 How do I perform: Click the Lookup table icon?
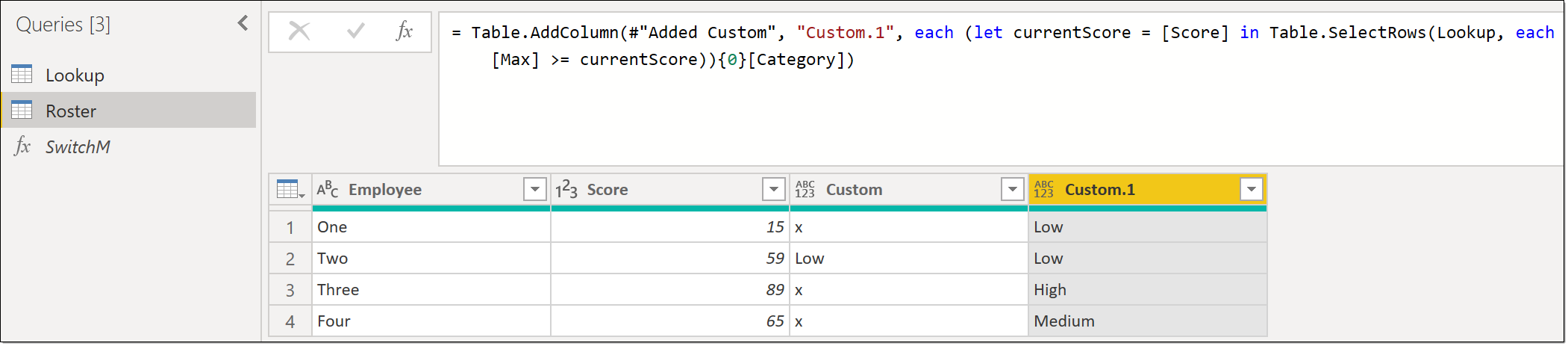pos(22,74)
